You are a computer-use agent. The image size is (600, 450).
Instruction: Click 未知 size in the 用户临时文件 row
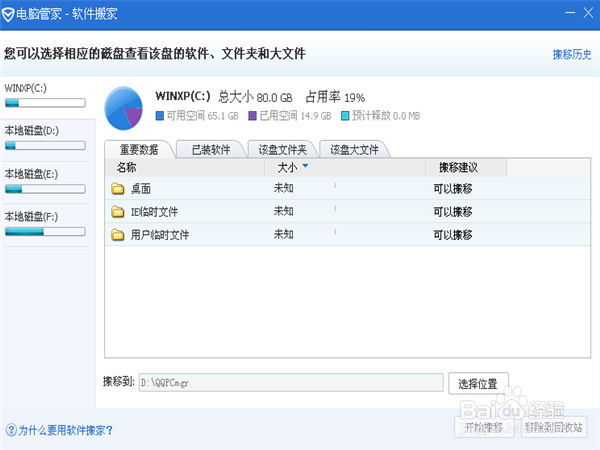click(284, 234)
